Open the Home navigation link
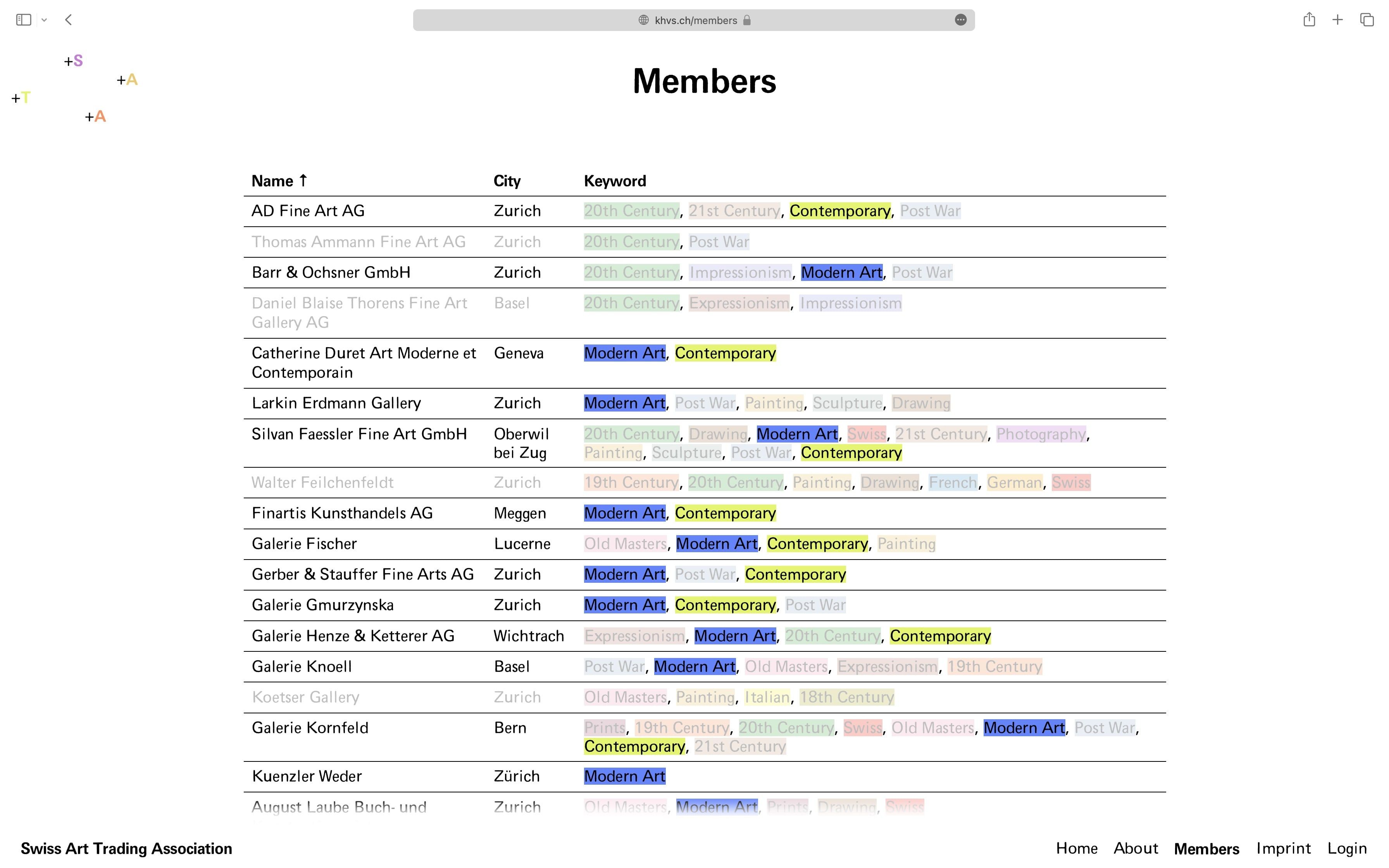Screen dimensions: 1389x868 click(x=1076, y=849)
